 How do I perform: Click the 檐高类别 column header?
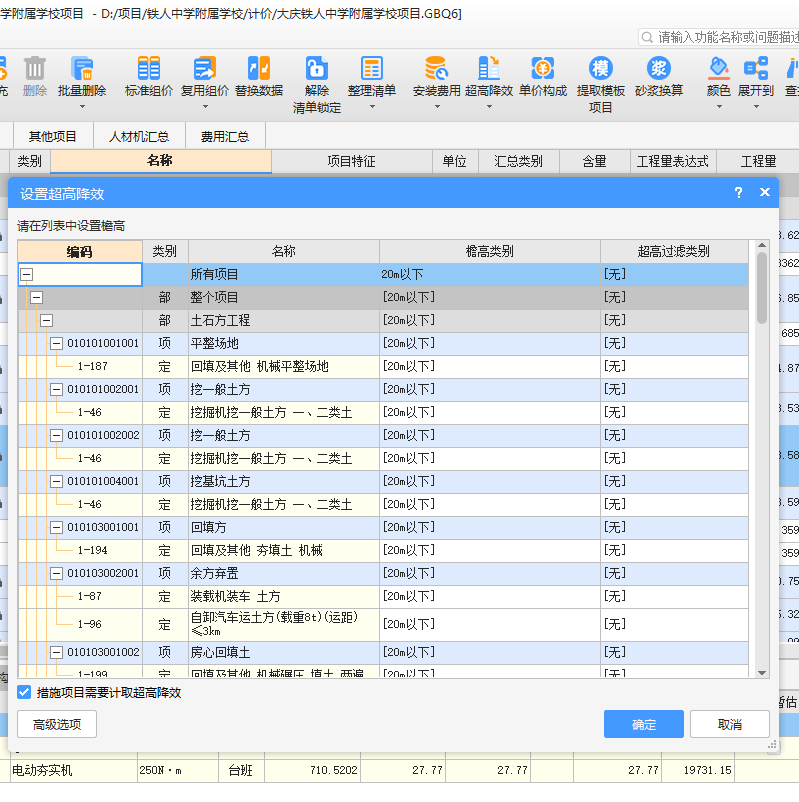(490, 252)
